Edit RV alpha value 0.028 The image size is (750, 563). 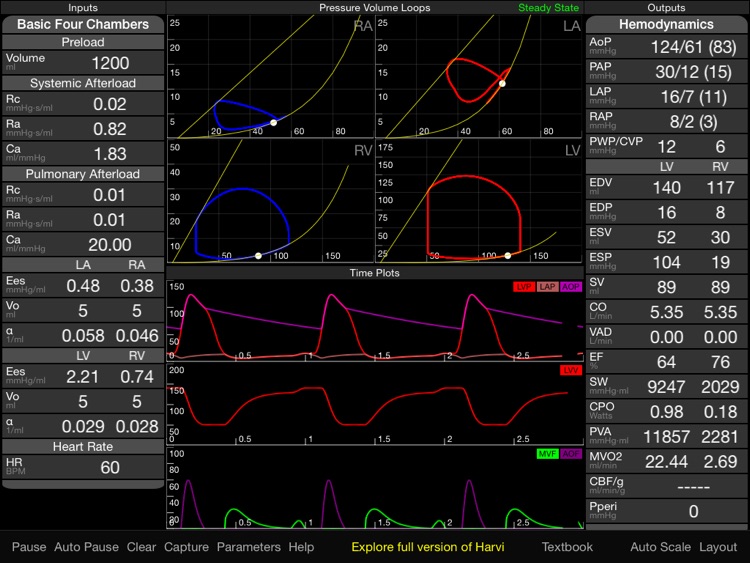click(137, 426)
